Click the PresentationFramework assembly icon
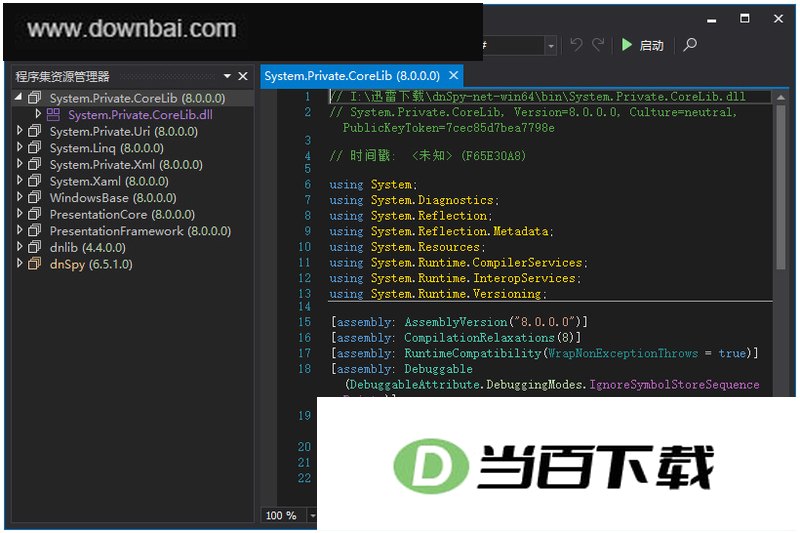The height and width of the screenshot is (533, 800). [x=35, y=231]
